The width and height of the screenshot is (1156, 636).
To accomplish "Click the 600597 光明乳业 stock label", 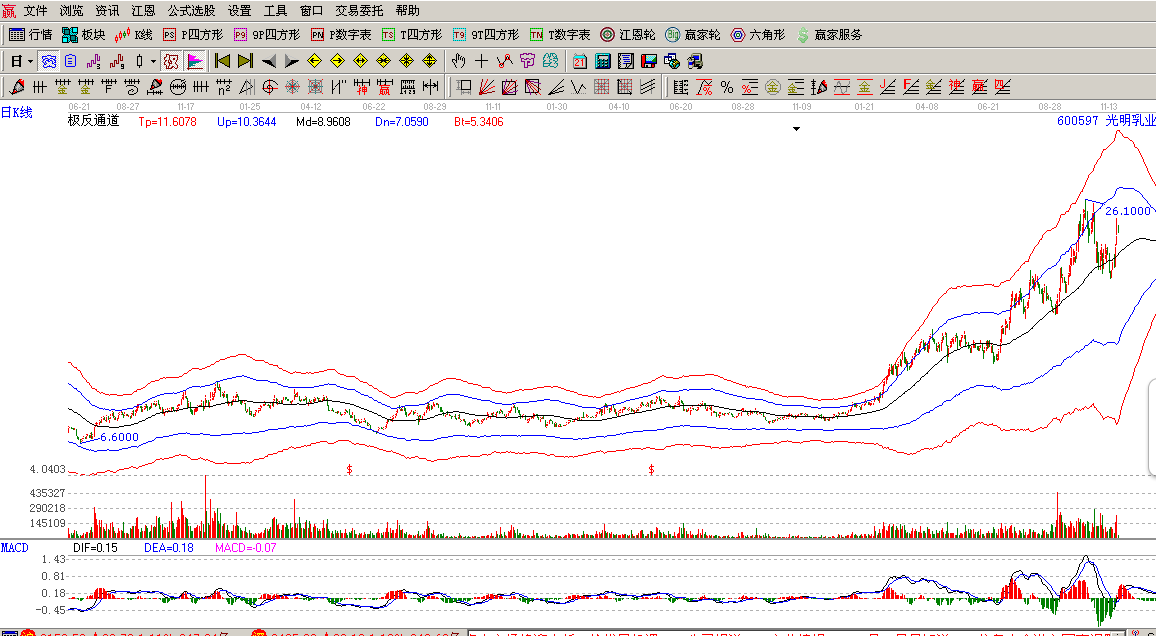I will pyautogui.click(x=1105, y=121).
